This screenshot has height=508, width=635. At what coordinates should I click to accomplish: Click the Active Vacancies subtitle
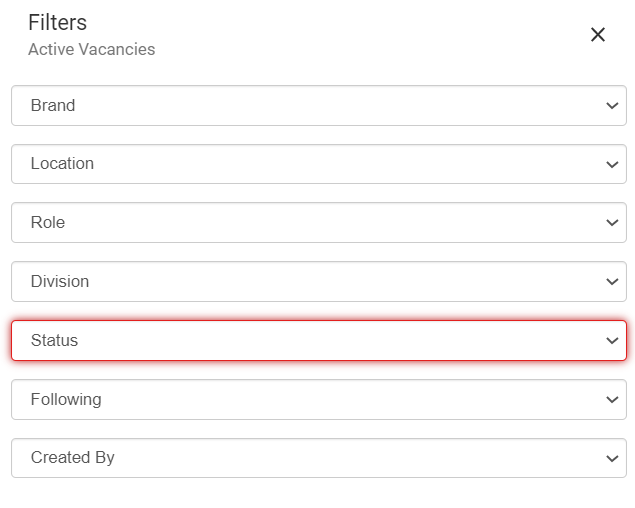coord(91,49)
